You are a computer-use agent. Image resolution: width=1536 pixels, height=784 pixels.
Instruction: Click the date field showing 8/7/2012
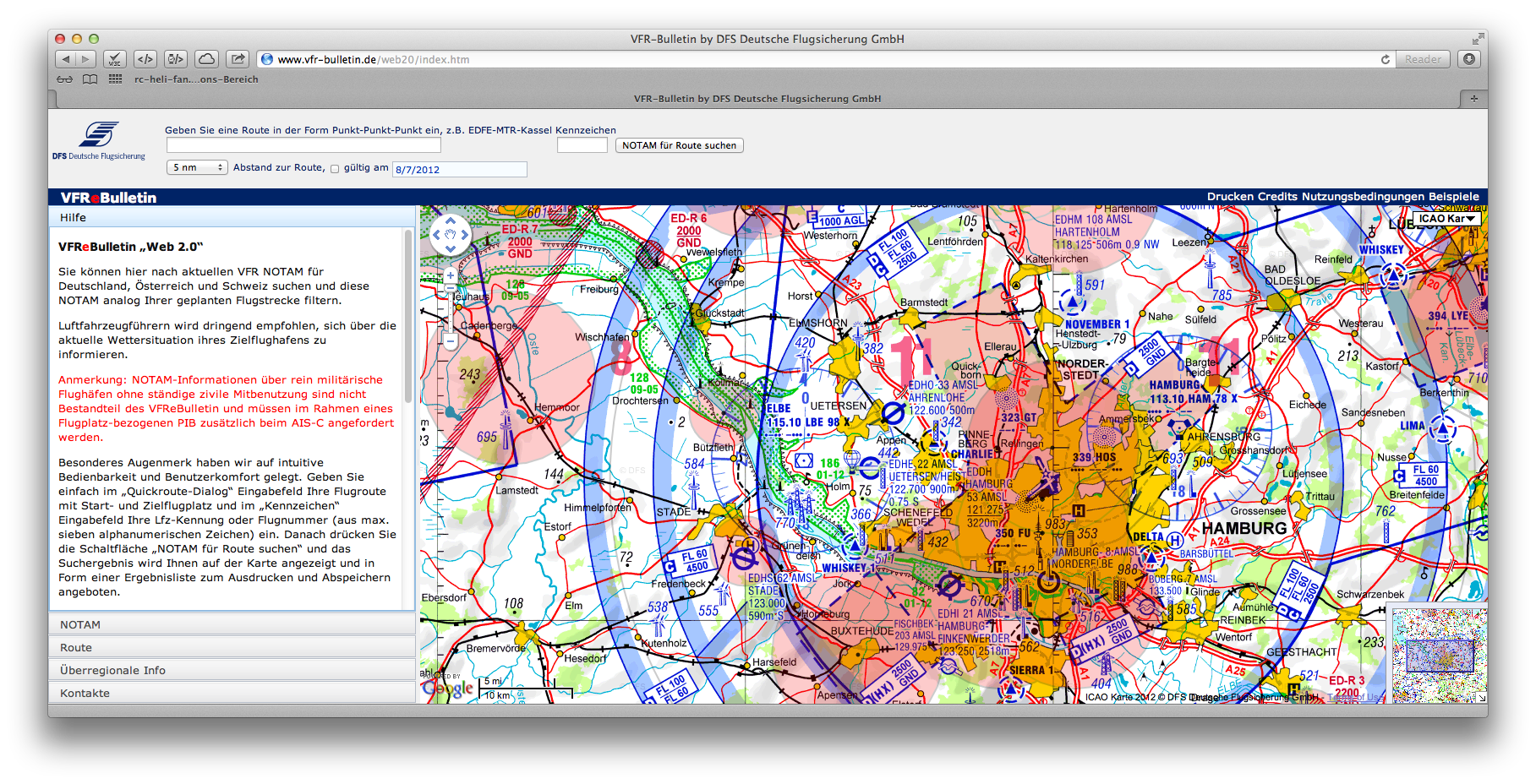coord(460,169)
